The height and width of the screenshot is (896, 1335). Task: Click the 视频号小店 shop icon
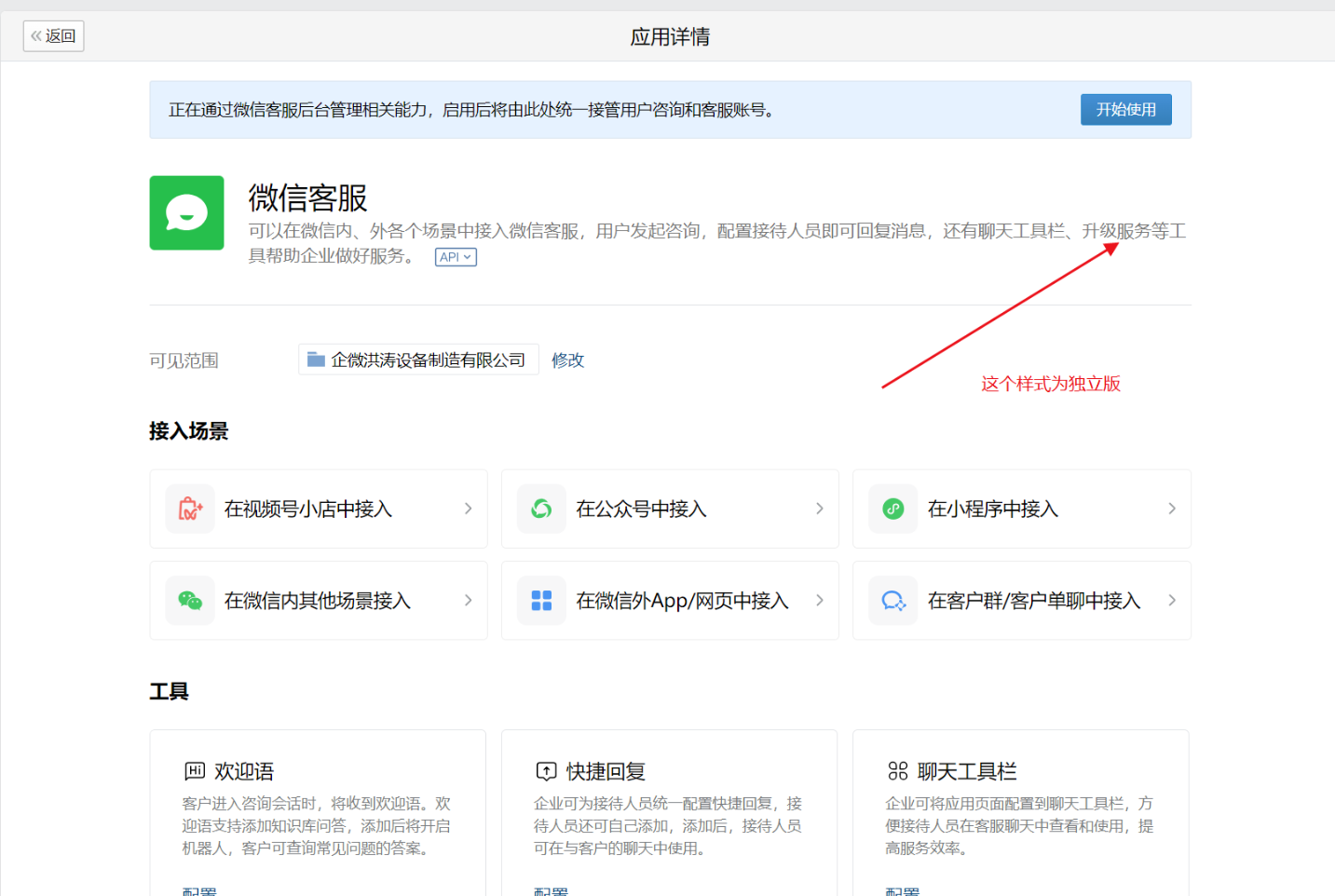pyautogui.click(x=190, y=509)
